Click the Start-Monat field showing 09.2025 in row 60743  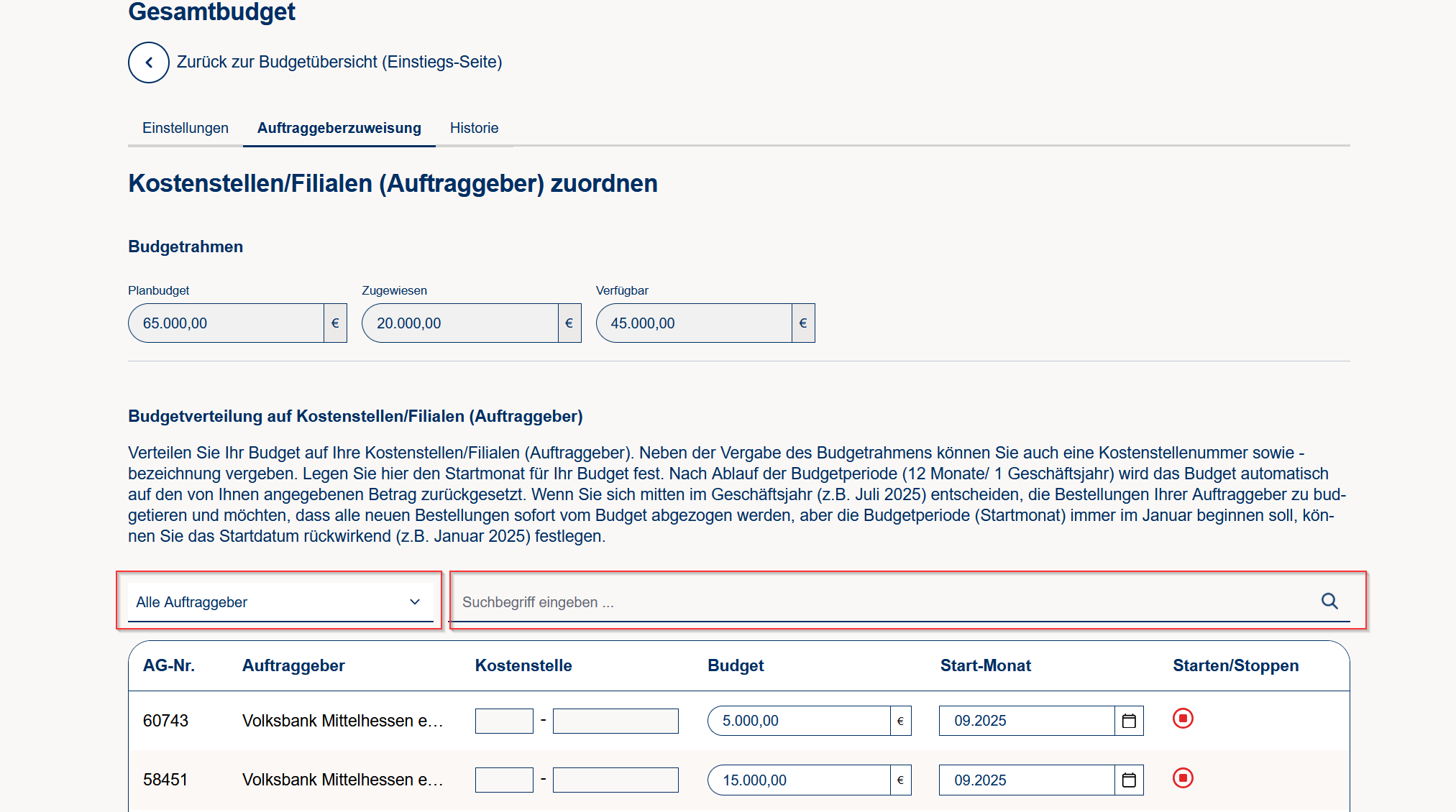[x=1026, y=721]
